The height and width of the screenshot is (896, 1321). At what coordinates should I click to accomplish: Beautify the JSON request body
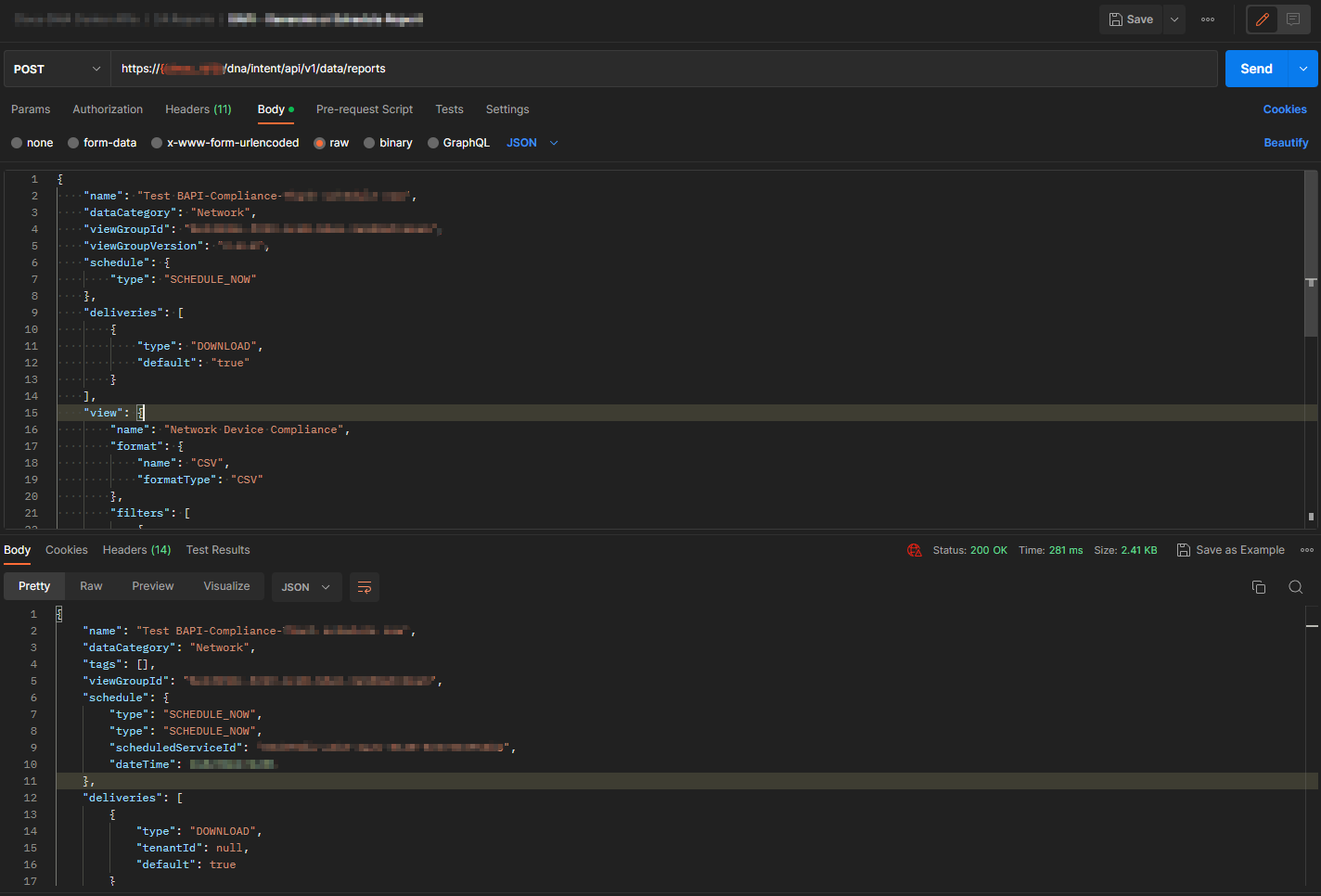pyautogui.click(x=1286, y=142)
